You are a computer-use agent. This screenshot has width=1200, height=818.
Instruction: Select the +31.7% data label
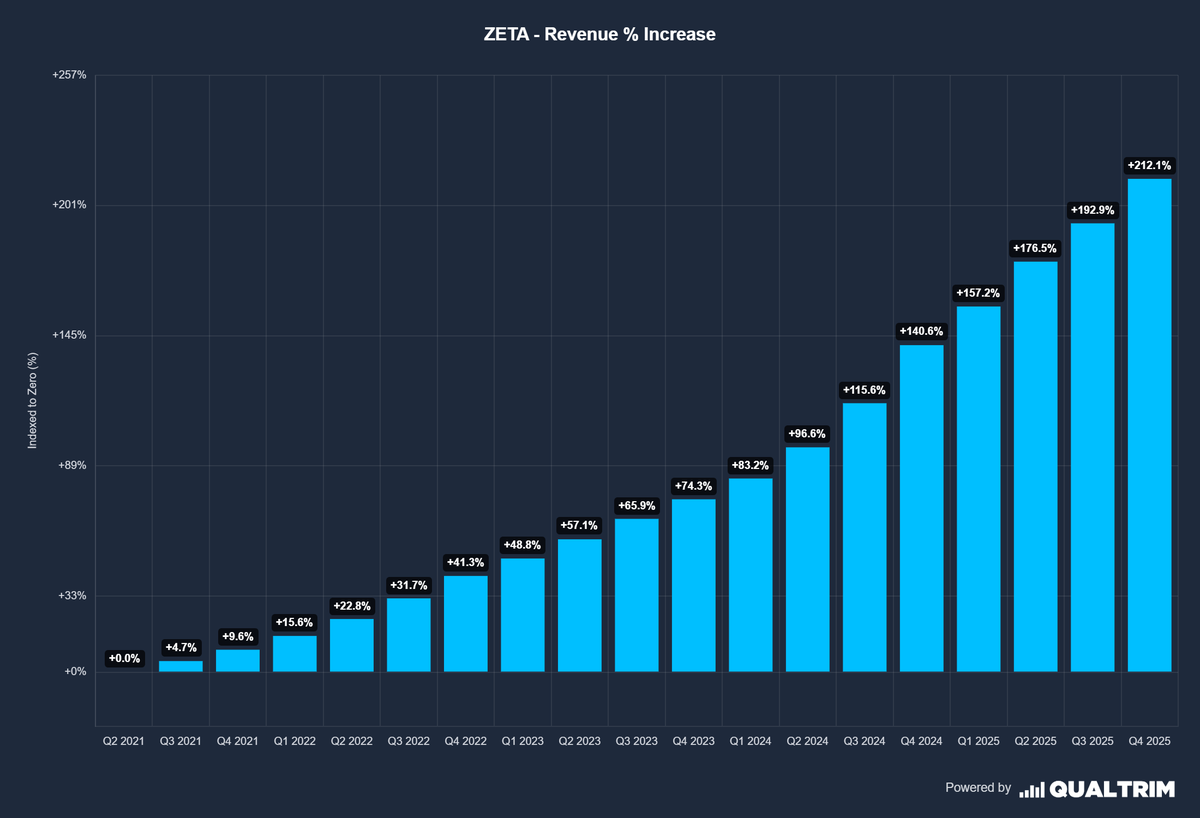pos(408,585)
